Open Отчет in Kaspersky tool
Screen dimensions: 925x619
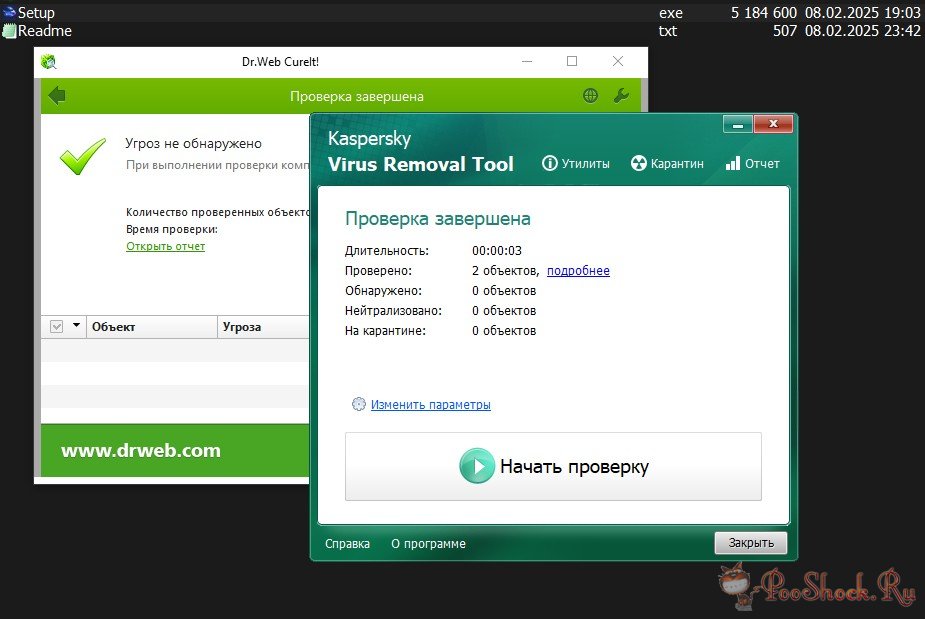[x=753, y=163]
